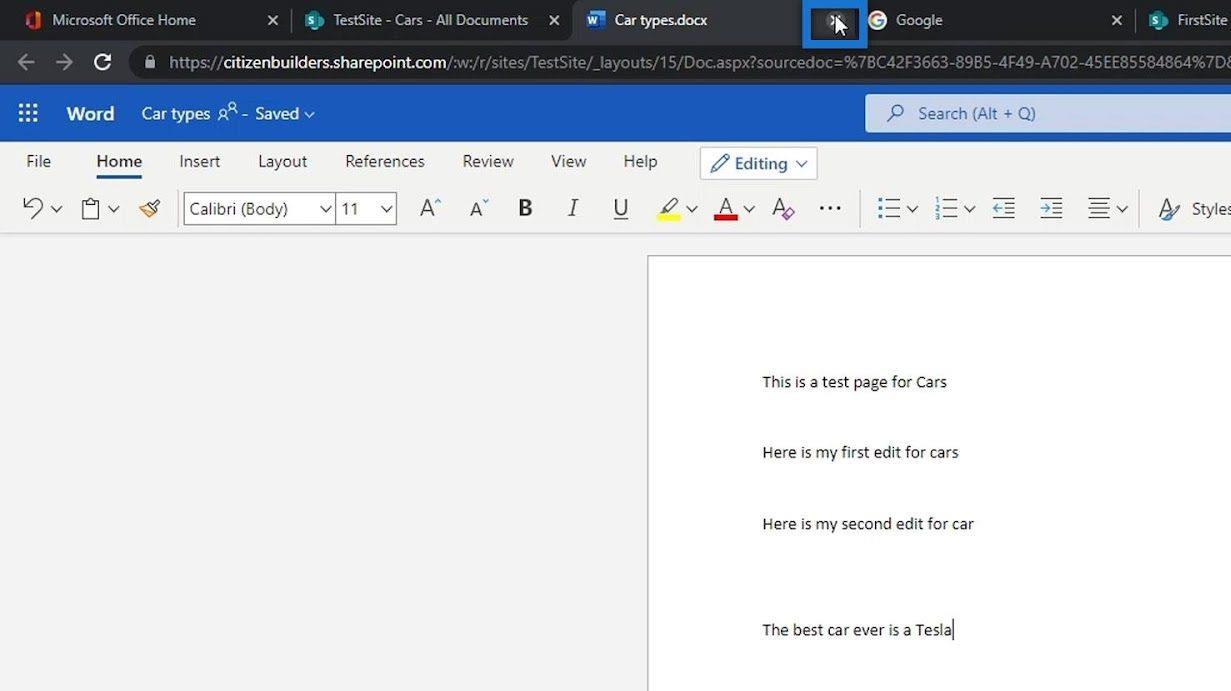The image size is (1231, 691).
Task: Toggle Underline formatting
Action: (621, 208)
